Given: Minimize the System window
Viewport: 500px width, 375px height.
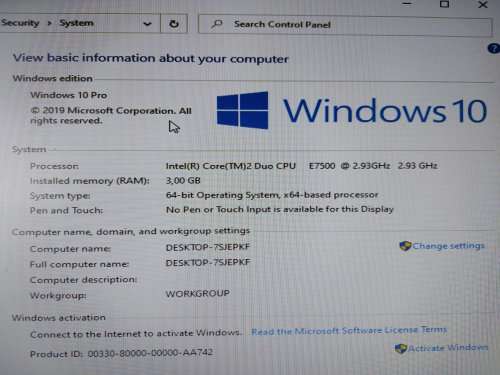Looking at the screenshot, I should (x=407, y=4).
